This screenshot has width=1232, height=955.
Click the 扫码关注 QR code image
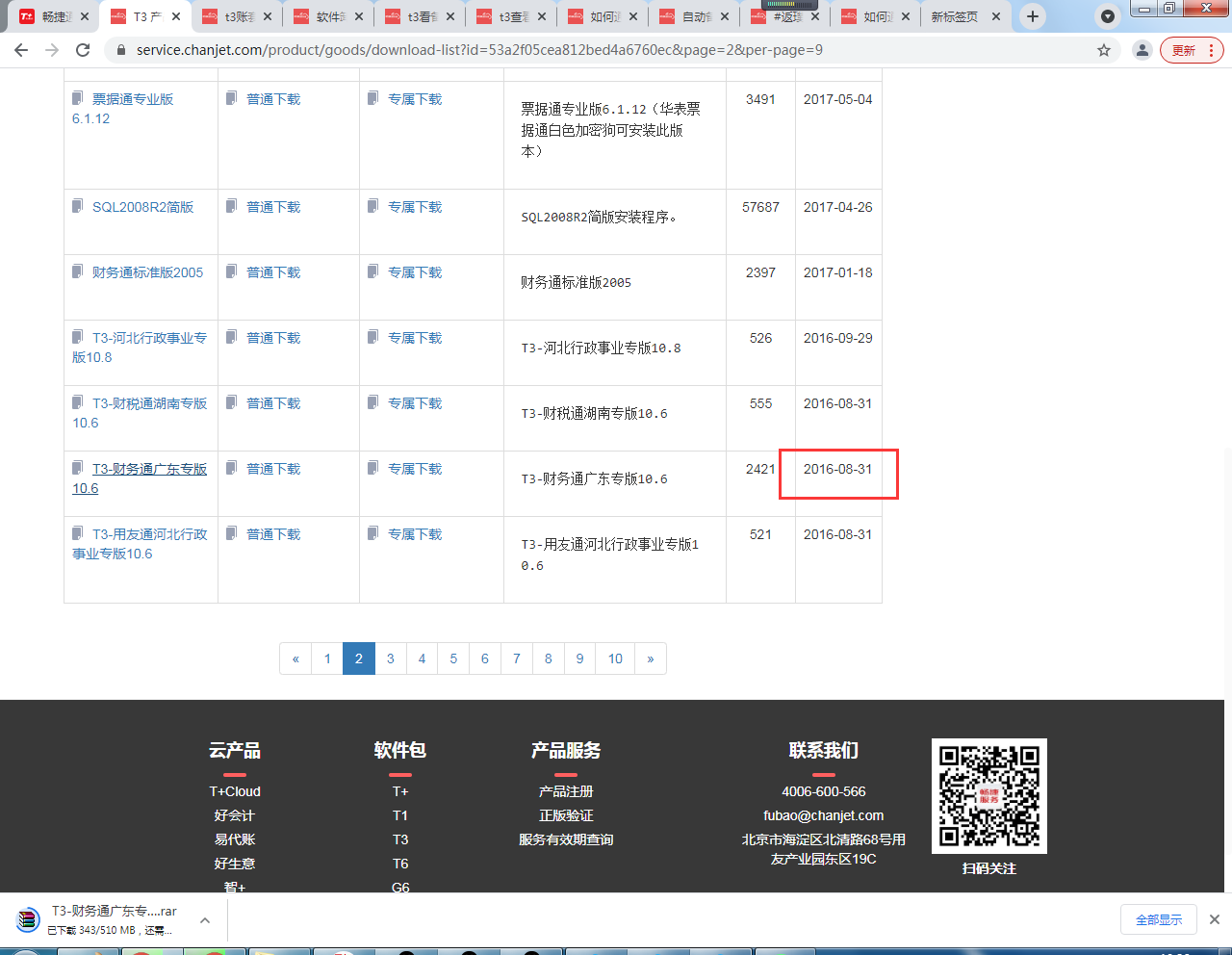(x=989, y=796)
